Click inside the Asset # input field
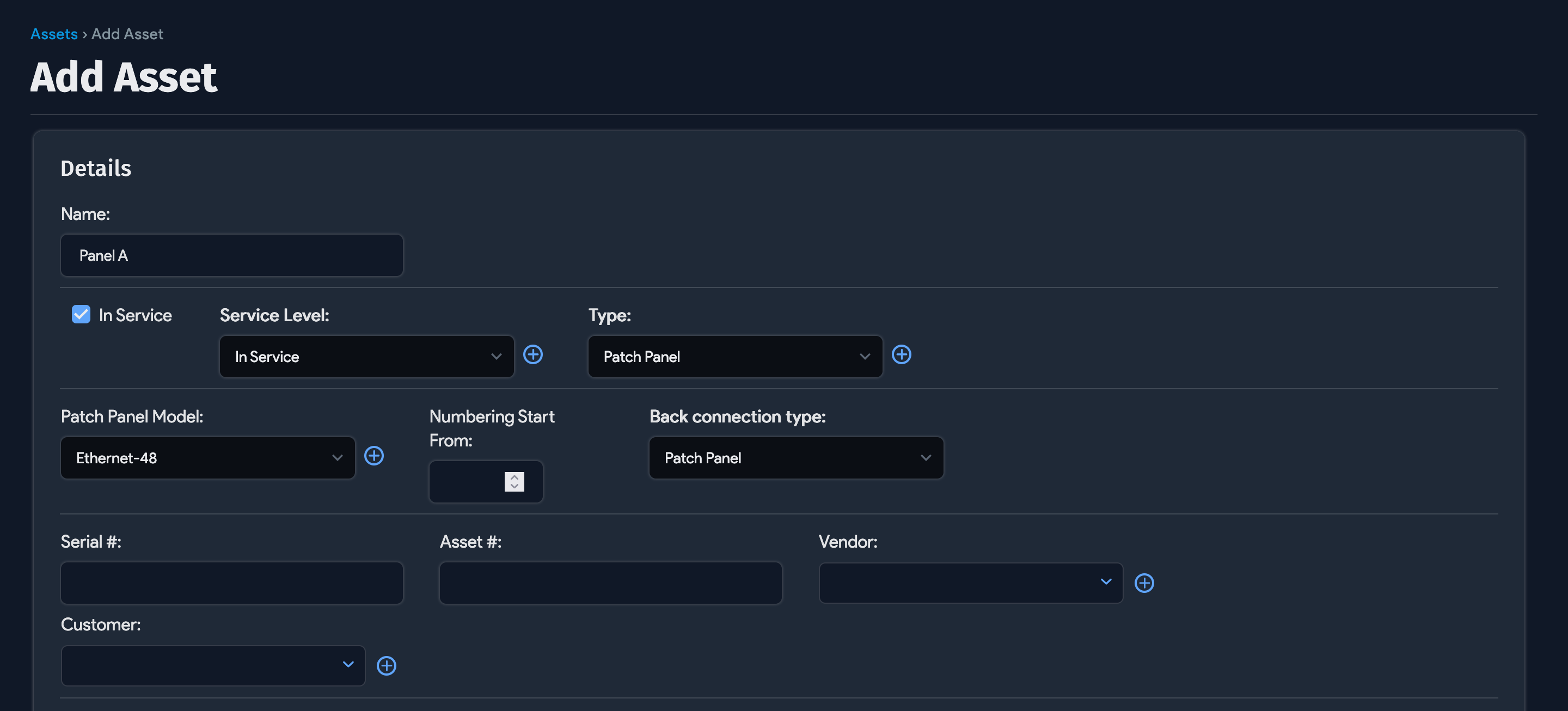This screenshot has width=1568, height=711. coord(610,583)
